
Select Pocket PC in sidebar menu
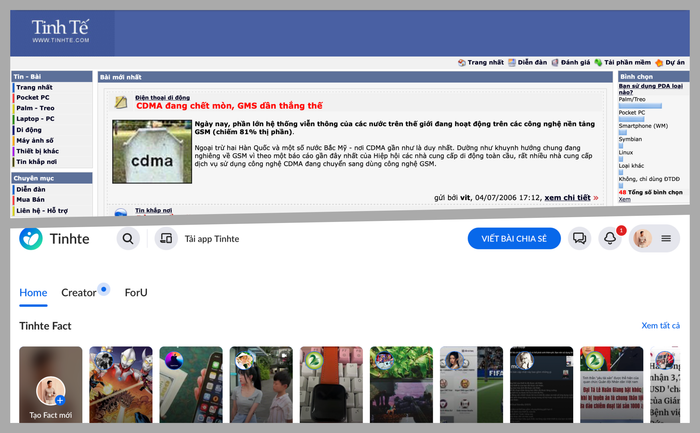[x=33, y=97]
